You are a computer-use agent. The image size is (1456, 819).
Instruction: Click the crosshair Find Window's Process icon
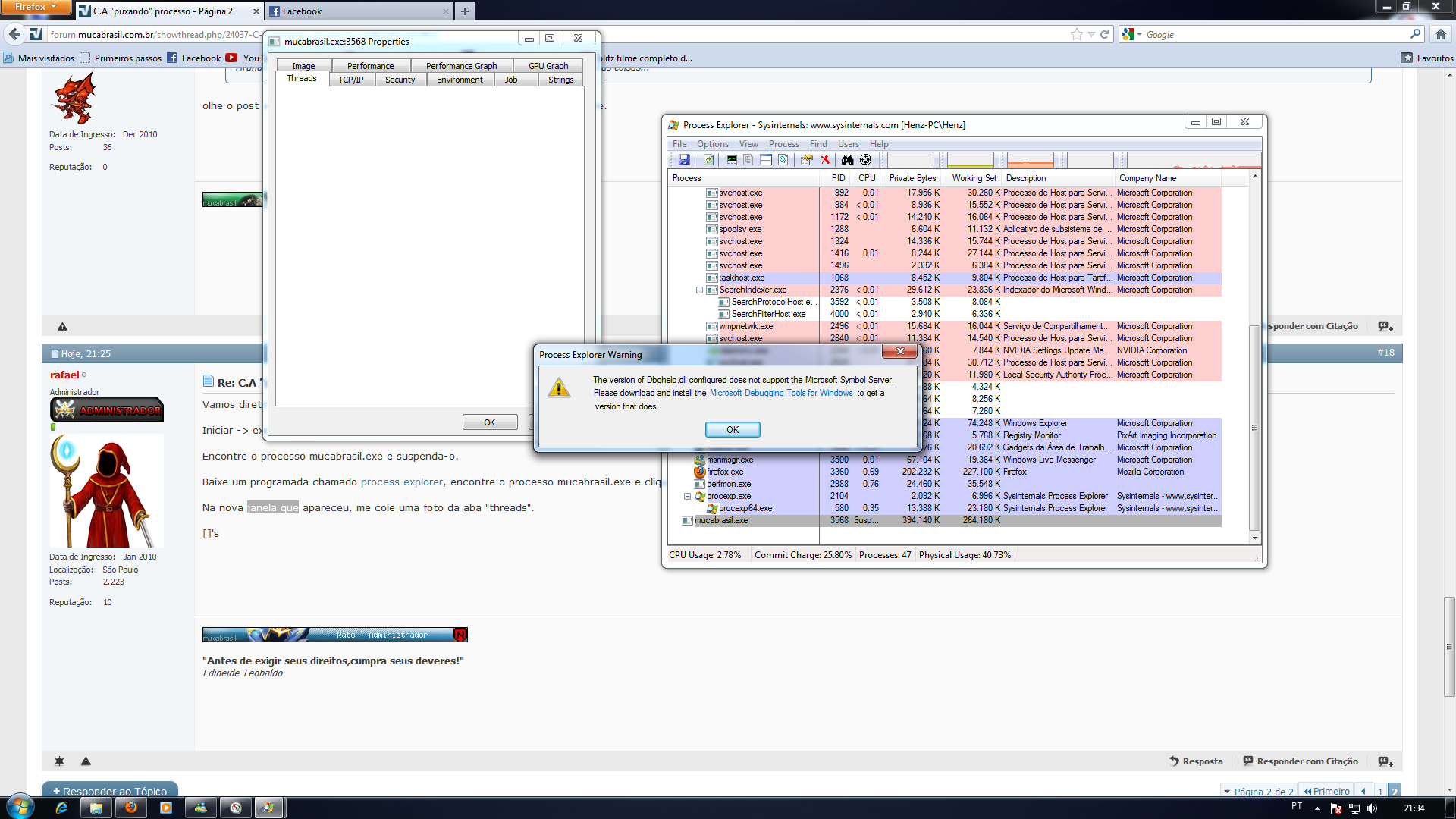click(x=865, y=160)
